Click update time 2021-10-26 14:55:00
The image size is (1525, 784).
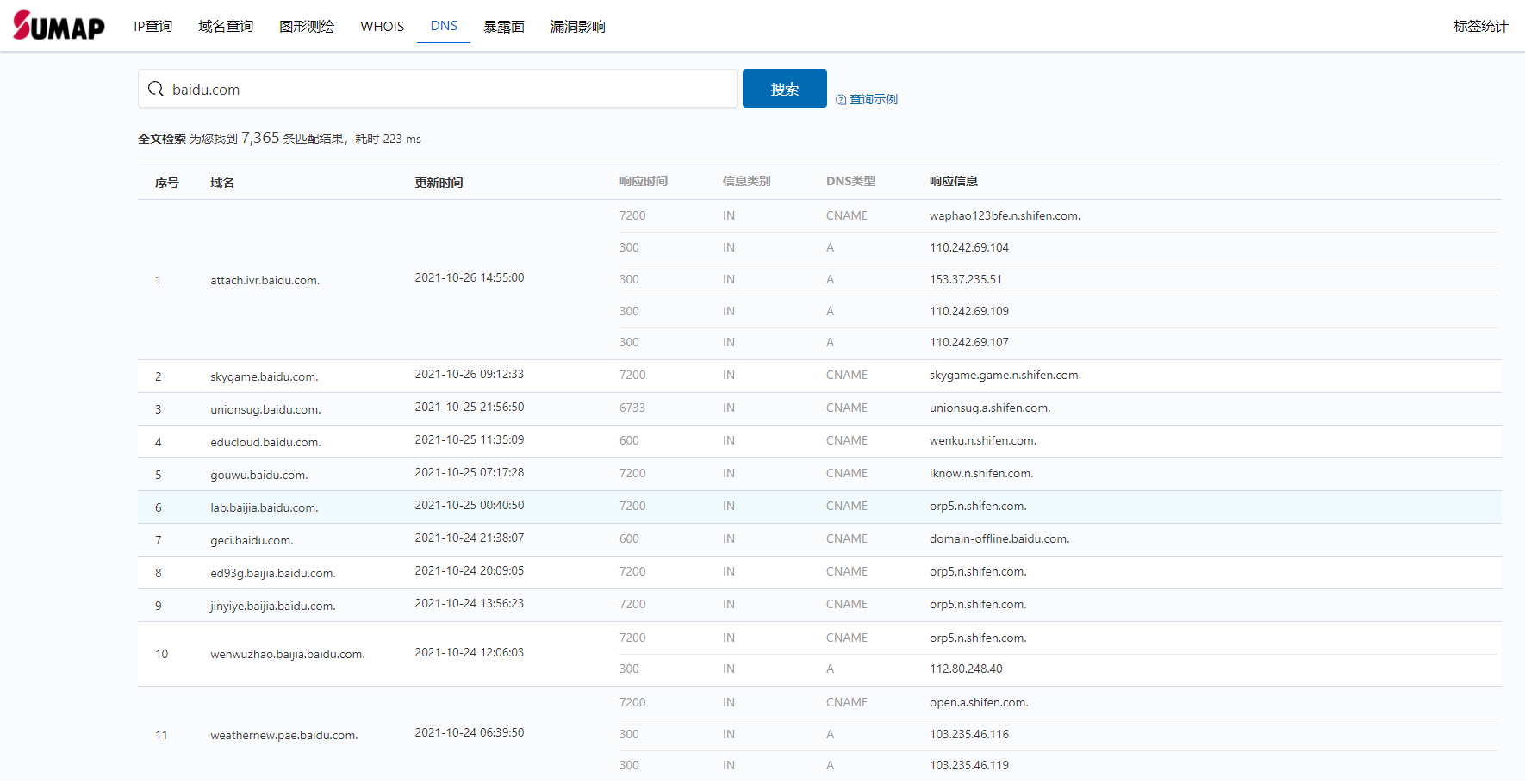click(x=470, y=278)
